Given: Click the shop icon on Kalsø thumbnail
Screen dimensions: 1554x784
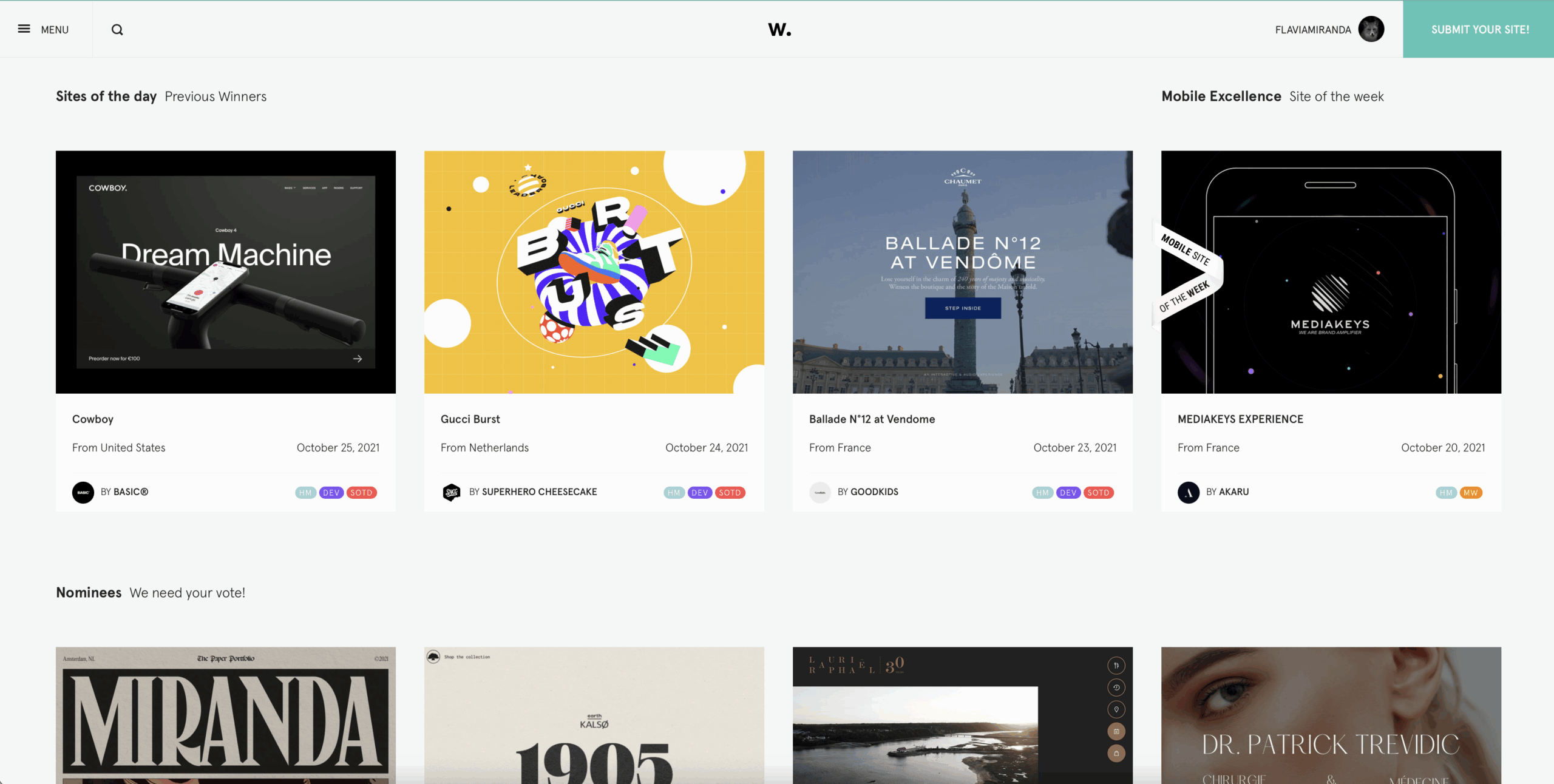Looking at the screenshot, I should pos(433,657).
